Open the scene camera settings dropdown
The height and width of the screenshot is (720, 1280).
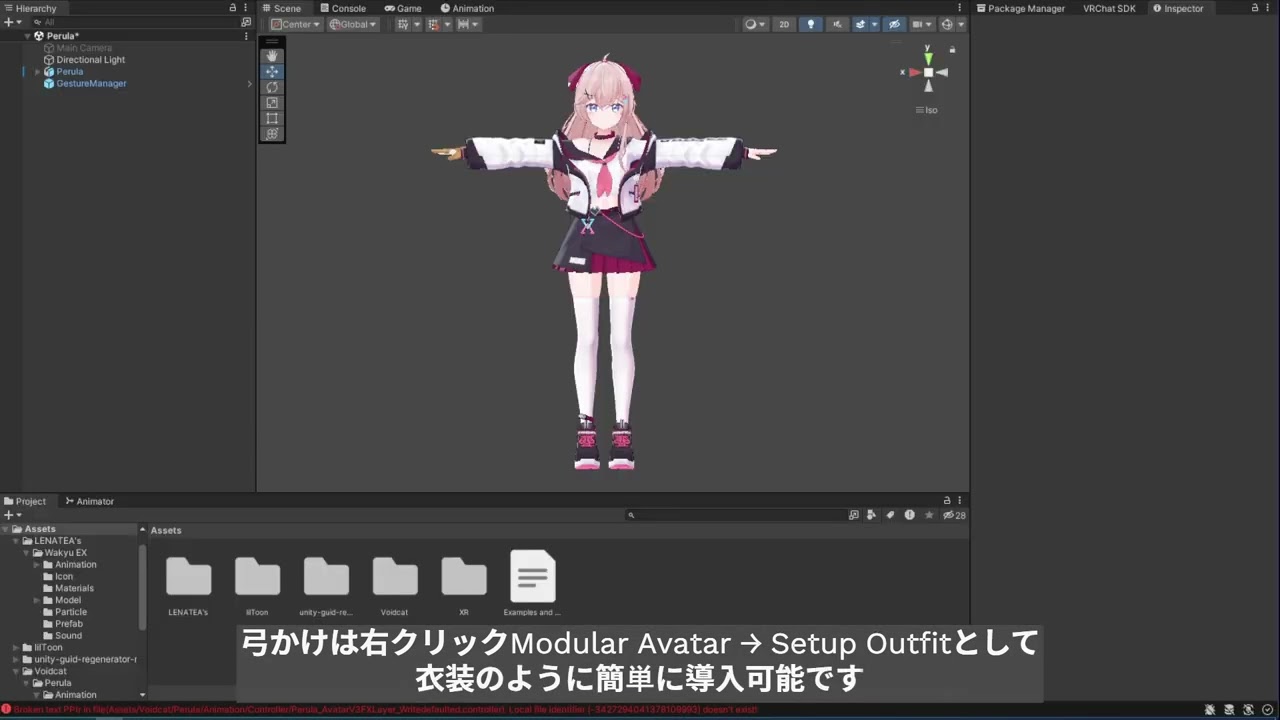pos(921,24)
